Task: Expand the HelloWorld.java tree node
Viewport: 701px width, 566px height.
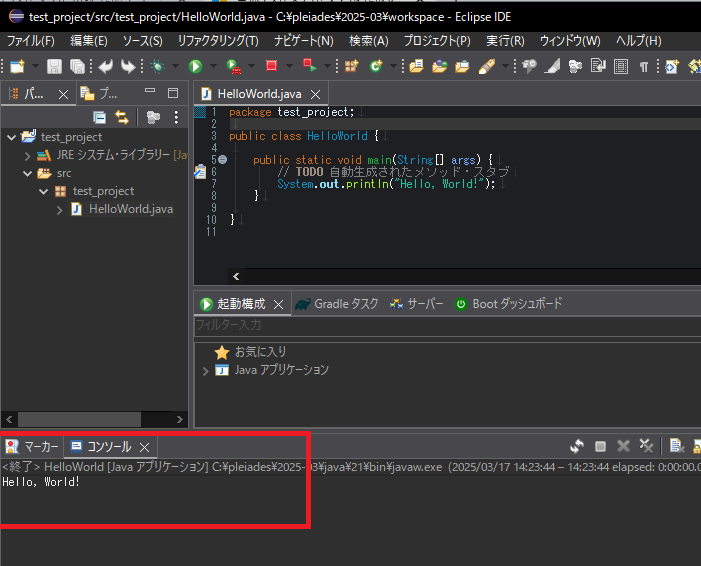Action: coord(59,210)
